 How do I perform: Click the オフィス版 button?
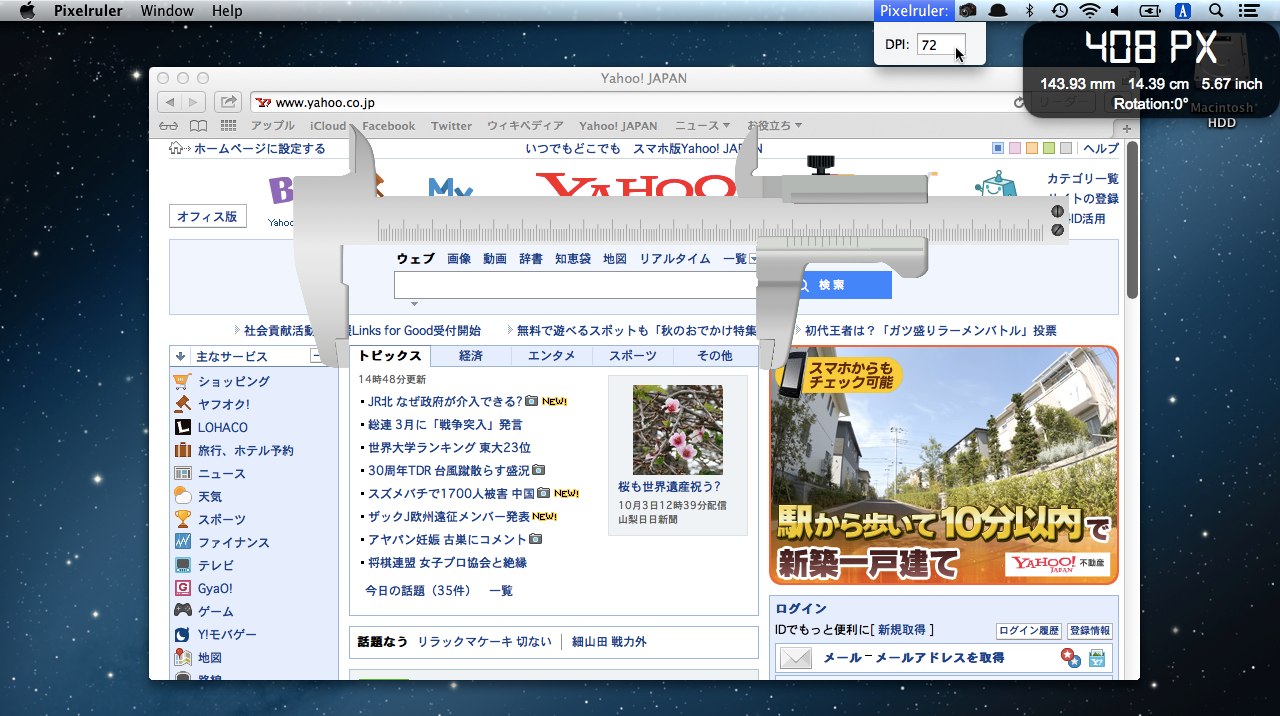point(208,216)
